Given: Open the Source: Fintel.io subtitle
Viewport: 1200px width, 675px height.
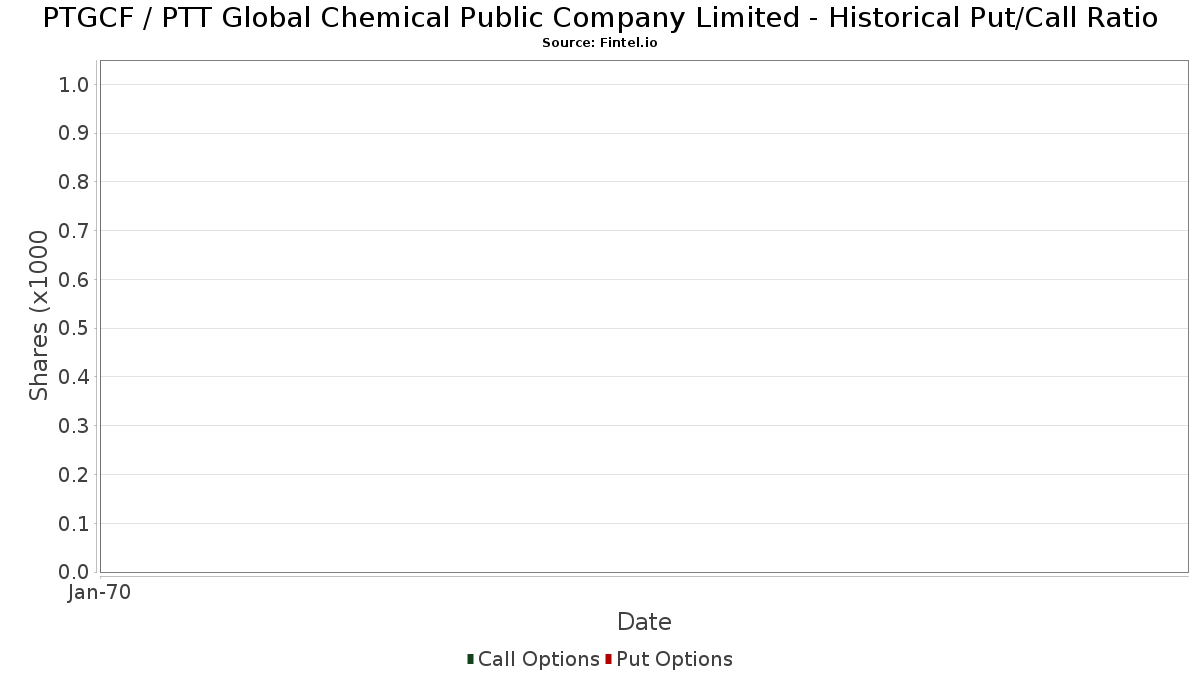Looking at the screenshot, I should [x=600, y=43].
